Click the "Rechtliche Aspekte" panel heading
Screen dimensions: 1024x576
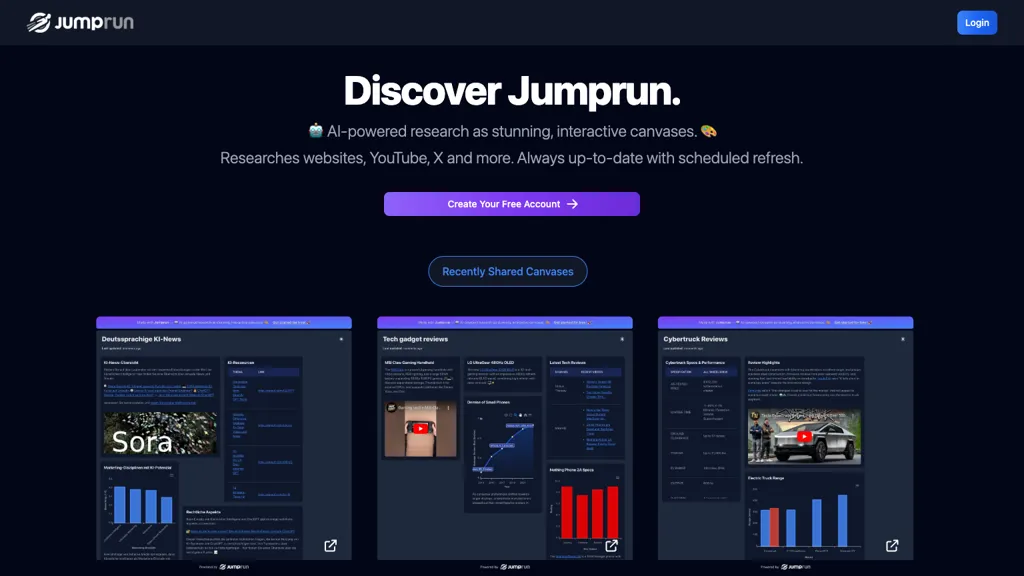coord(203,512)
